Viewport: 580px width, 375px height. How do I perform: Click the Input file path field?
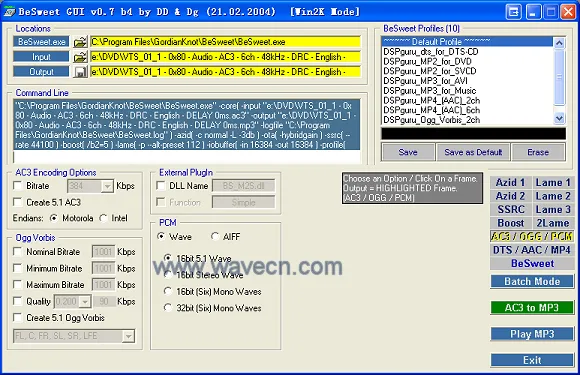point(225,57)
